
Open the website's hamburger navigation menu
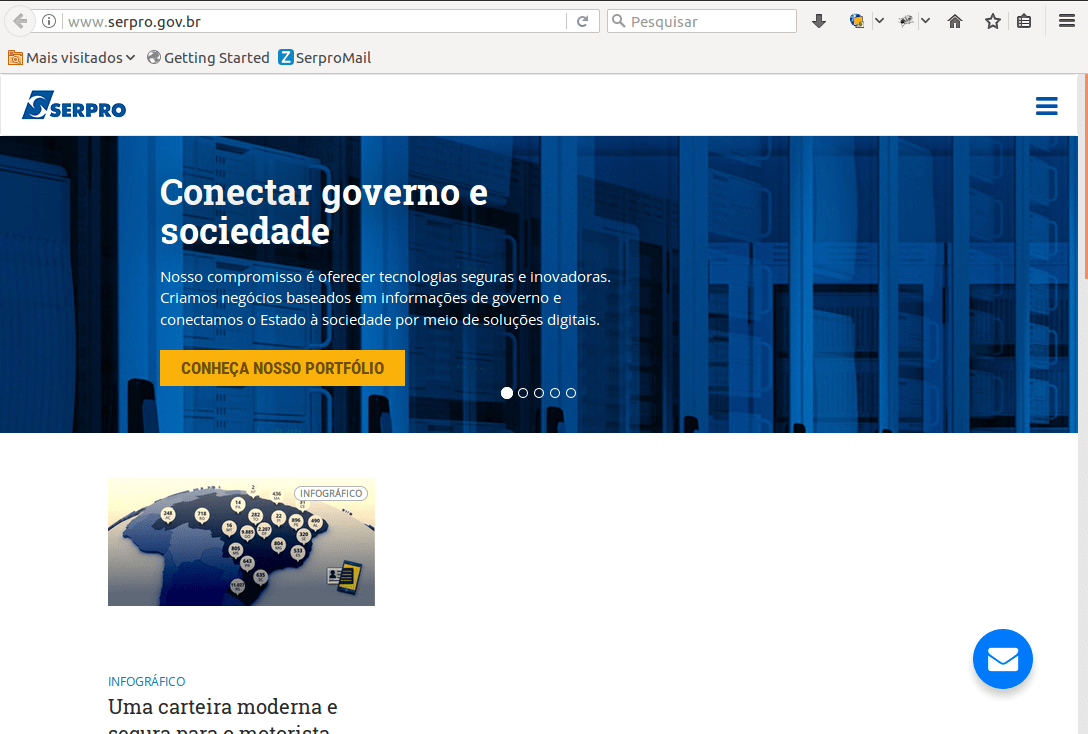point(1046,105)
